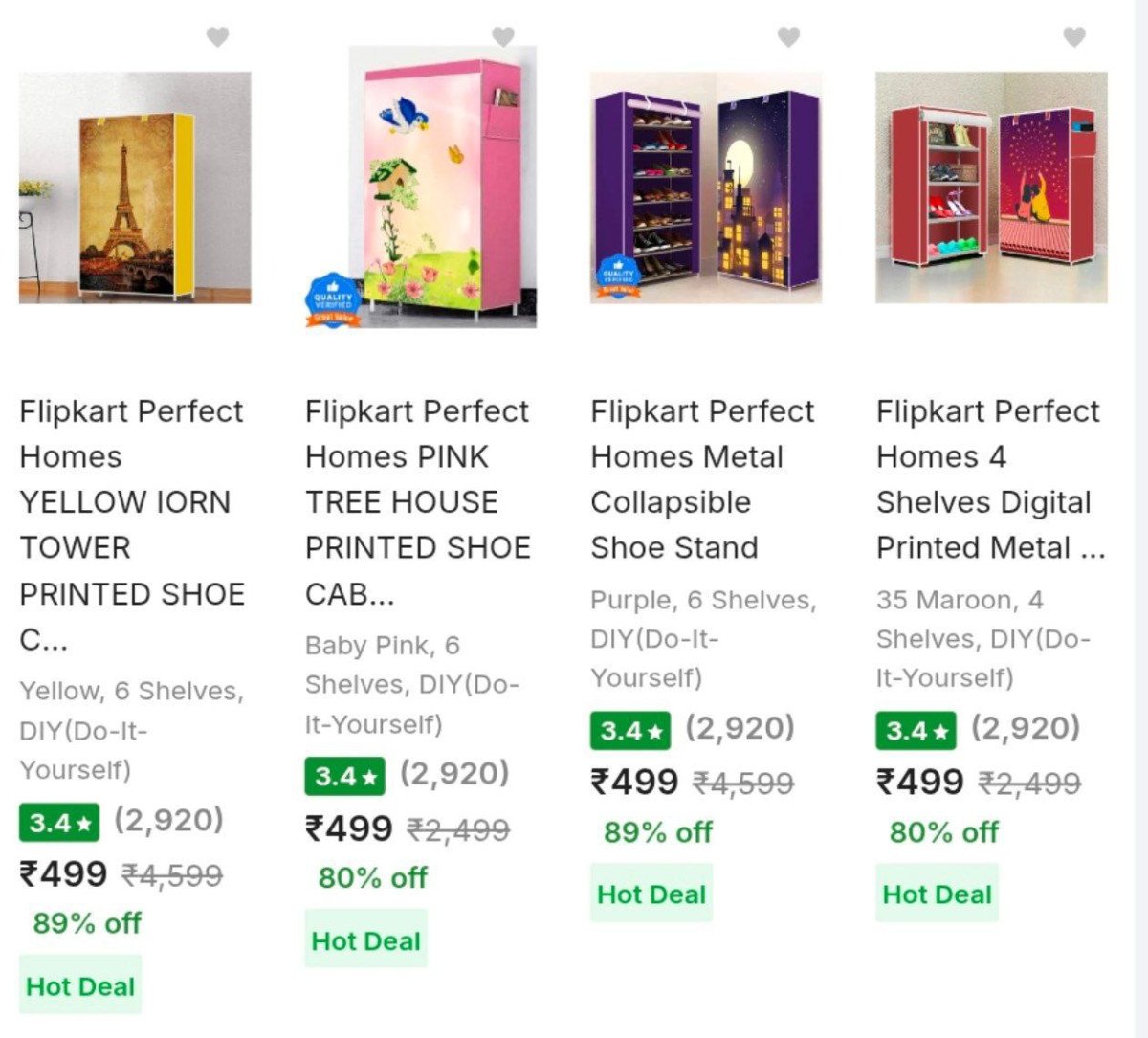This screenshot has width=1148, height=1038.
Task: Wishlist the Yellow Eiffel Tower shoe cabinet
Action: click(217, 37)
